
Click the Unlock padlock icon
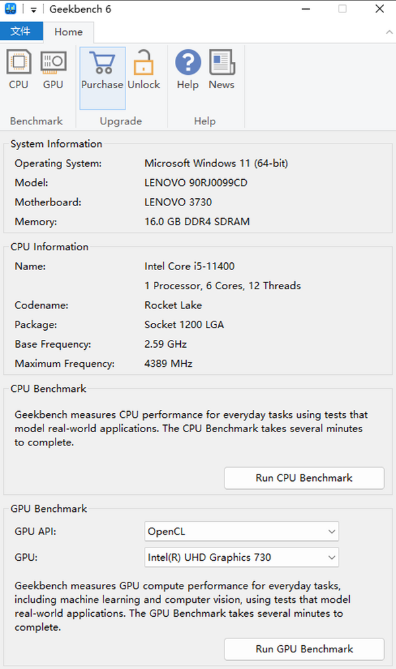pos(144,70)
